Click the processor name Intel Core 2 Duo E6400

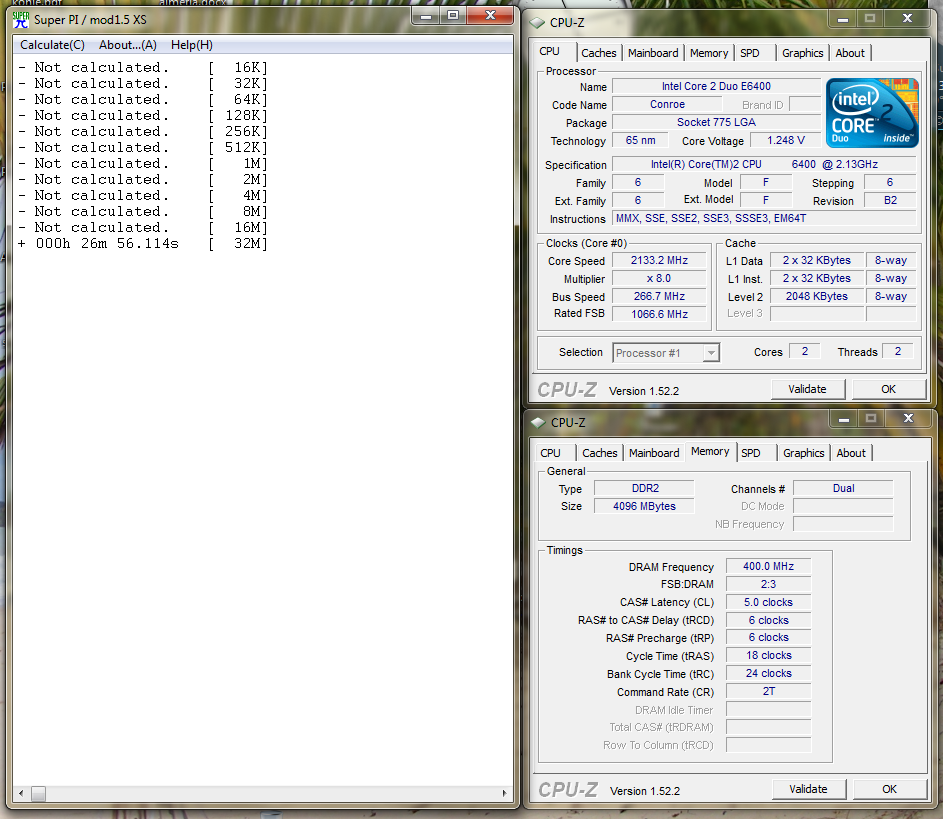(716, 87)
